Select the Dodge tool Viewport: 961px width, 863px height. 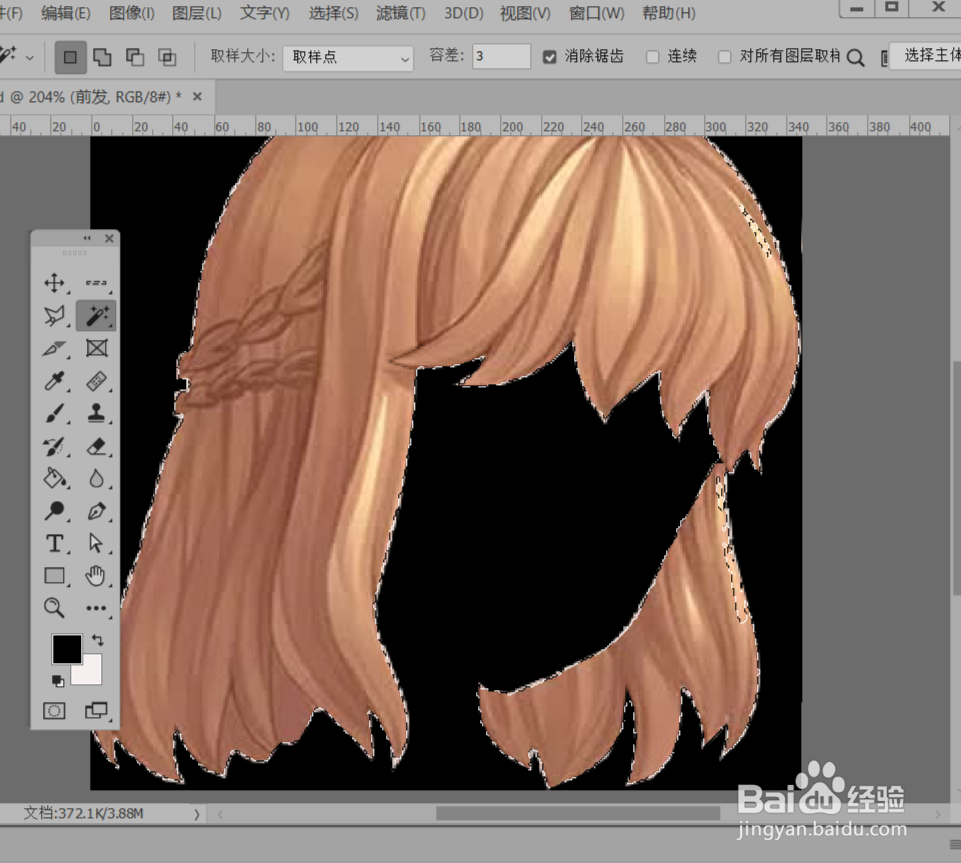pos(55,511)
